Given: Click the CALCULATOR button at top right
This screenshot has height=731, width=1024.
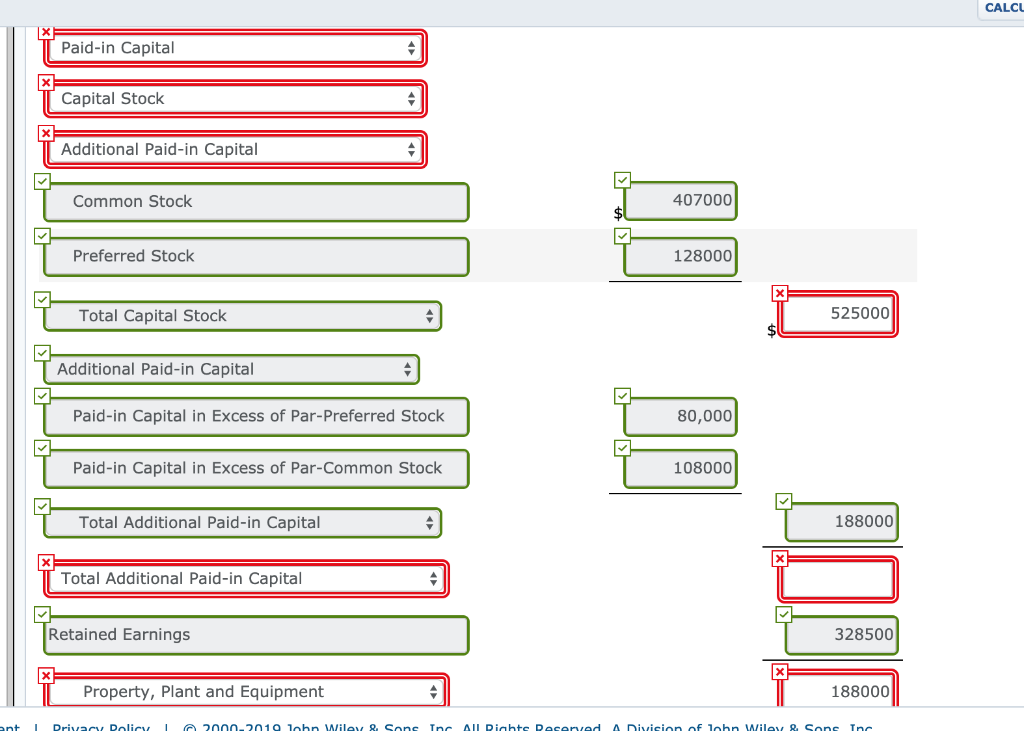Looking at the screenshot, I should [1003, 8].
